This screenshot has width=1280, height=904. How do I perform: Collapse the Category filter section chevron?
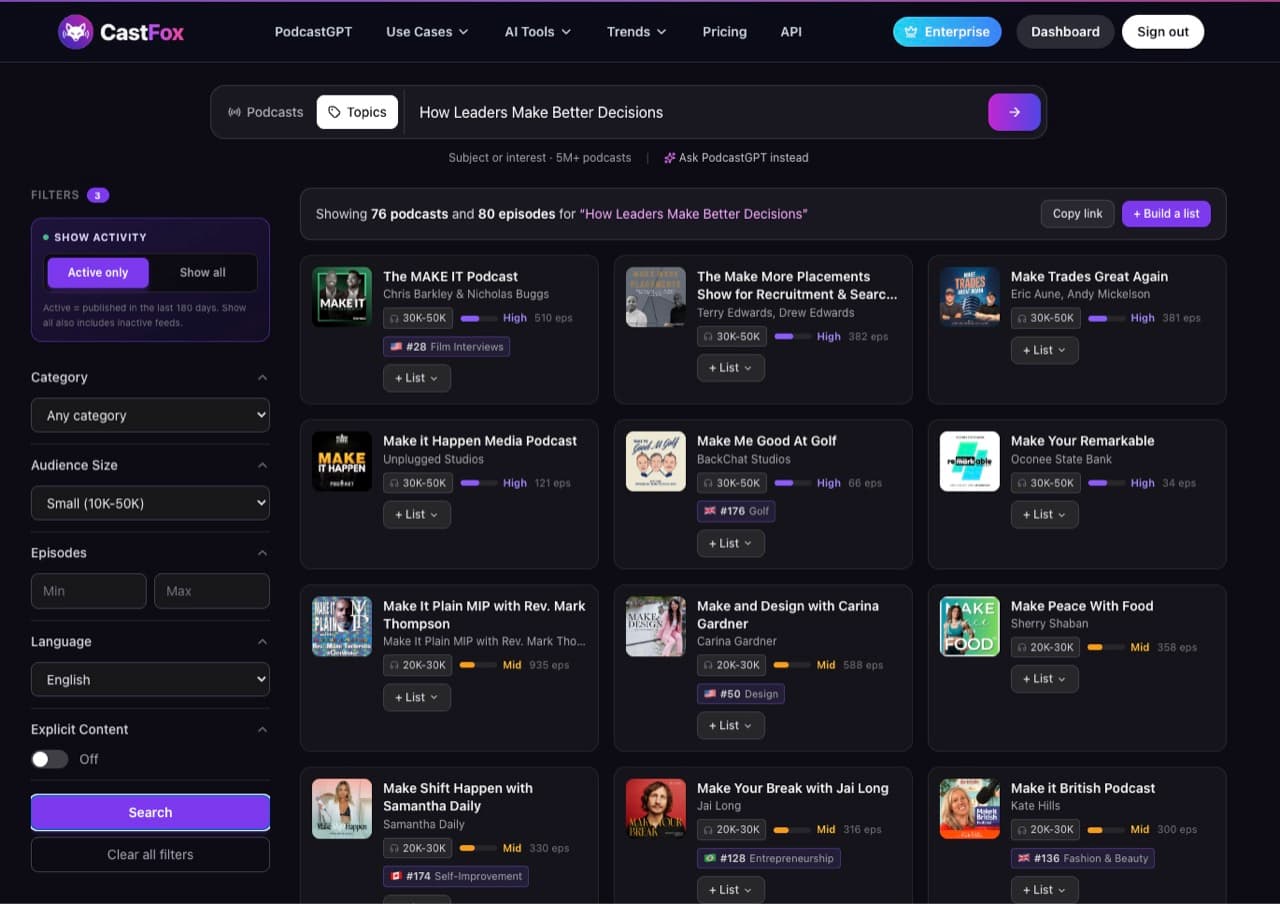click(x=262, y=377)
